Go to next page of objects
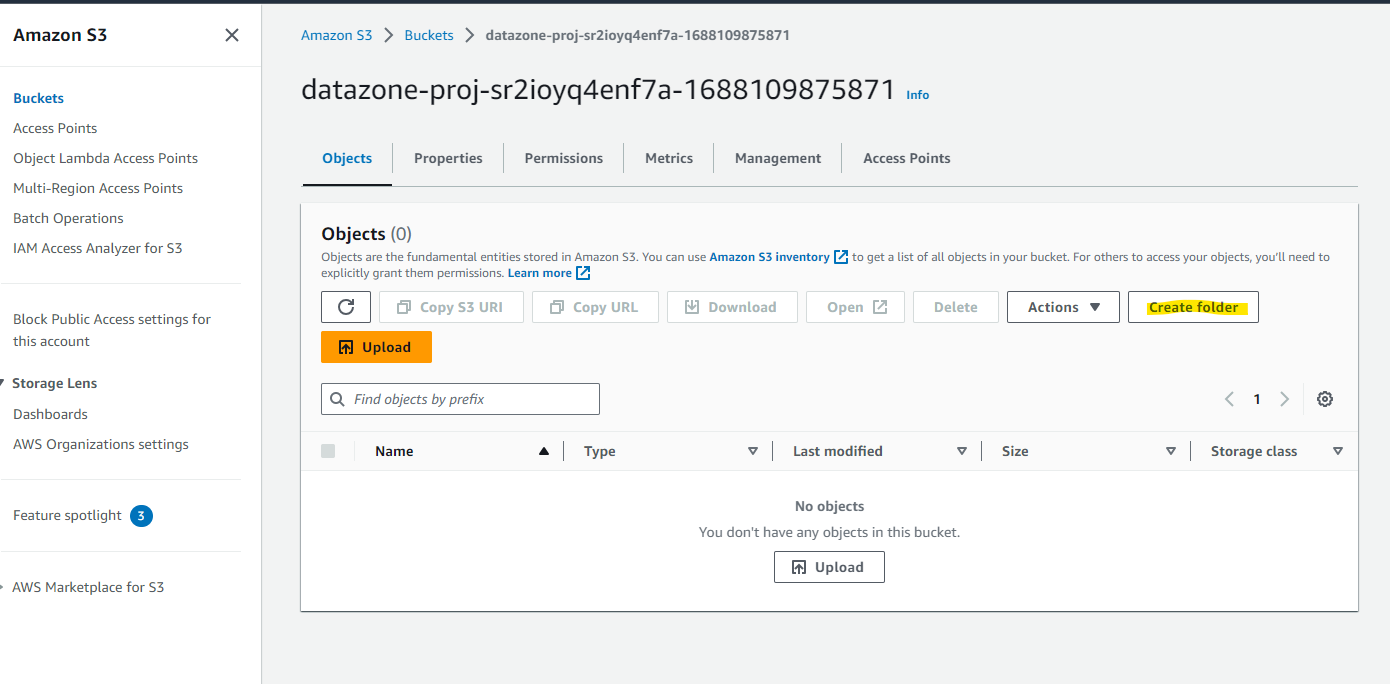The image size is (1390, 684). point(1285,399)
